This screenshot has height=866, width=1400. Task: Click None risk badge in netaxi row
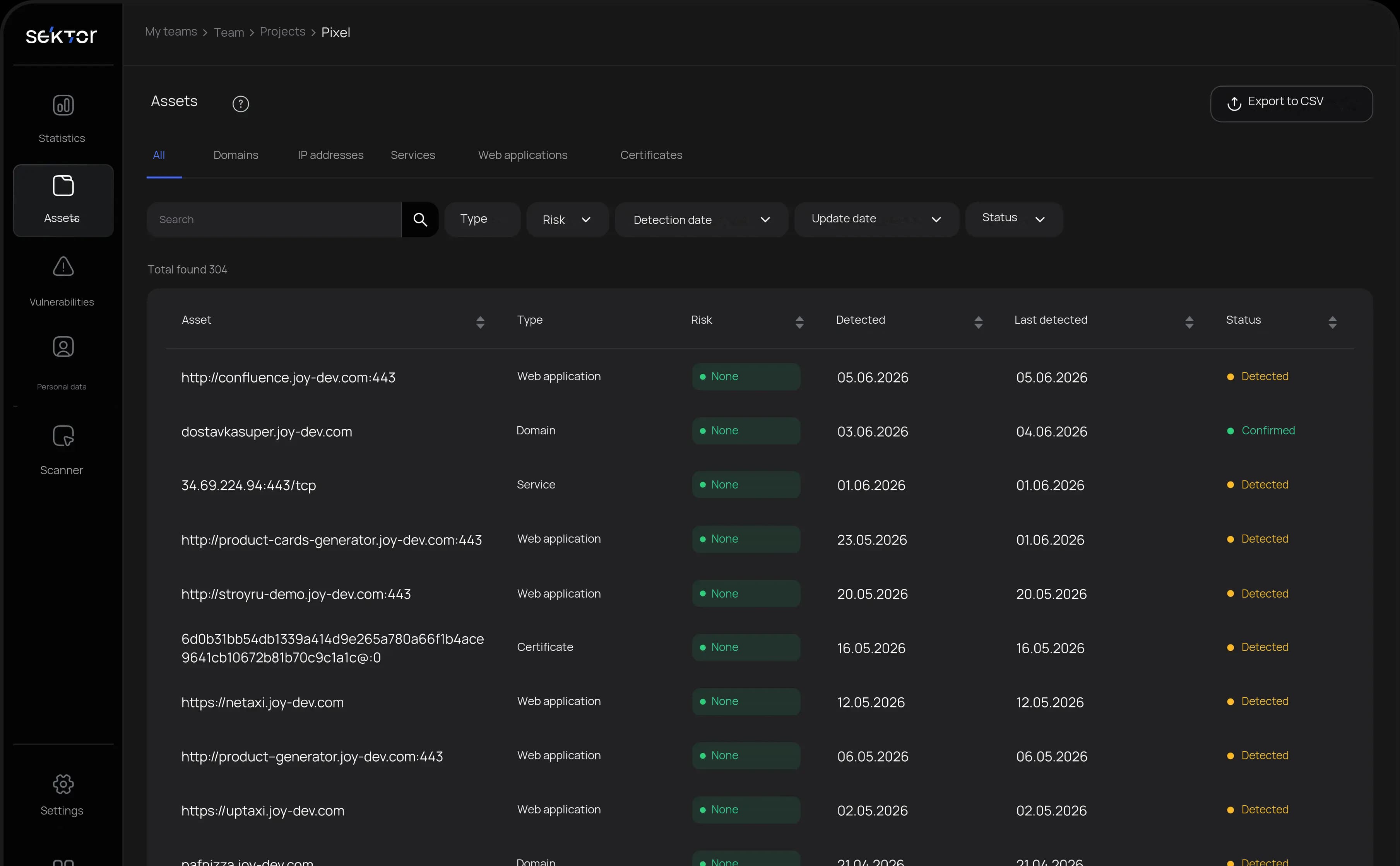(746, 702)
